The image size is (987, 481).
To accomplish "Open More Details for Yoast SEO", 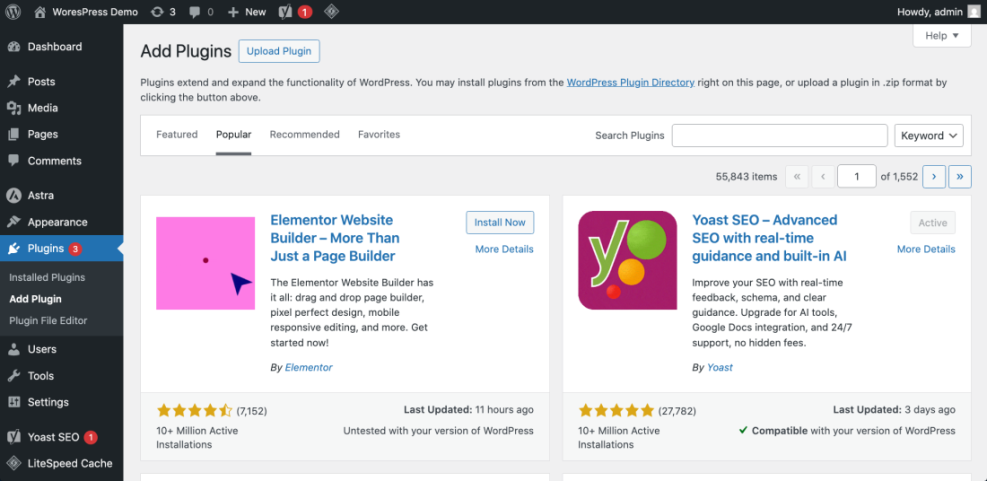I will (926, 249).
